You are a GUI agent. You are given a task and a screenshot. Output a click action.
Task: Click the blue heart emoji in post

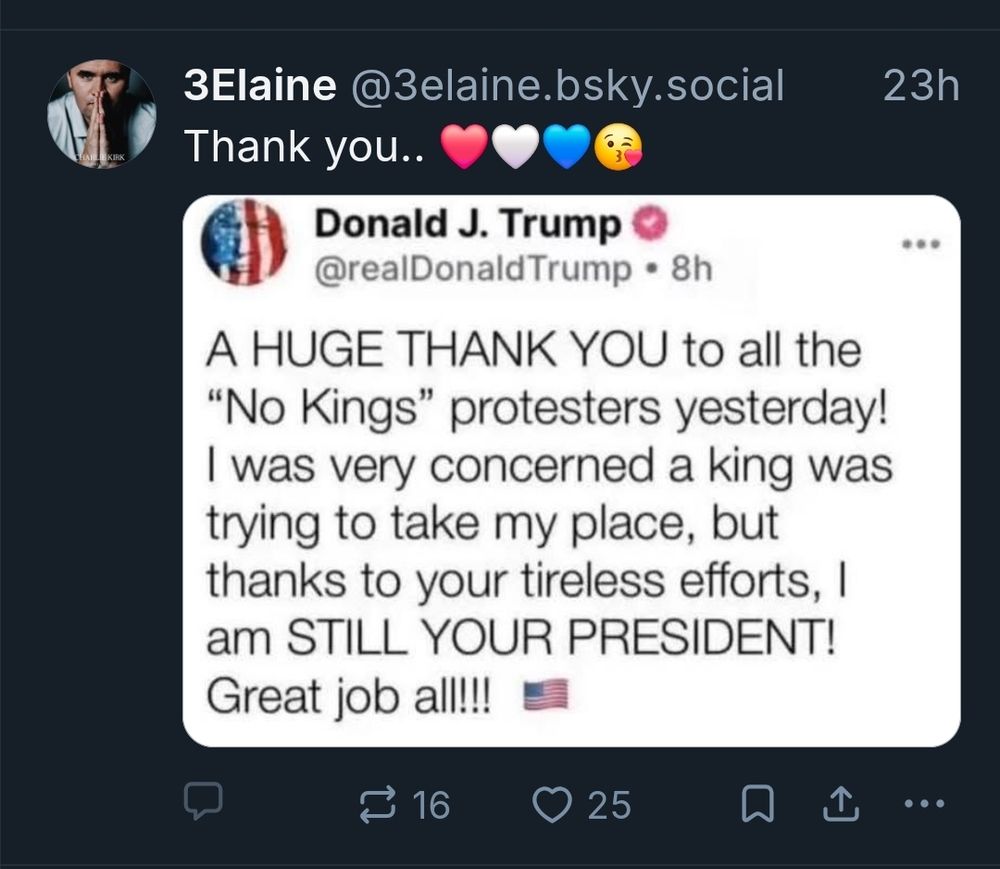567,148
